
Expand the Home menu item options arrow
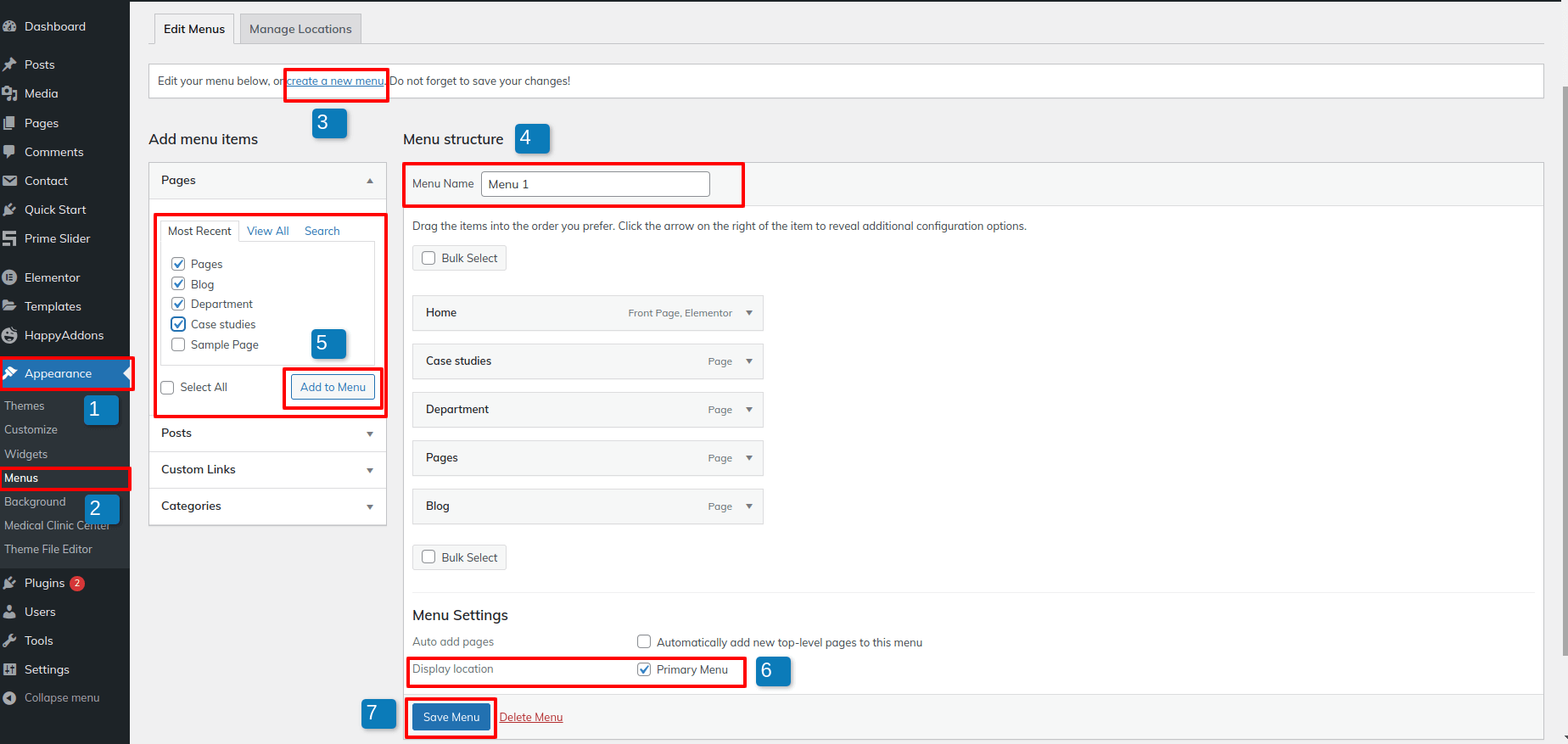(749, 313)
